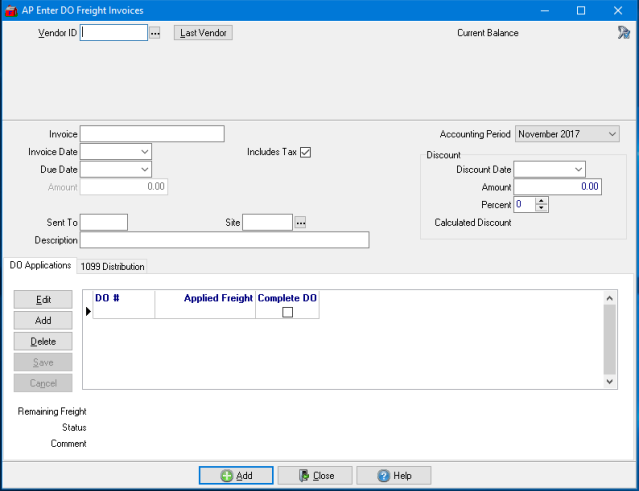Click the app icon in title bar
The width and height of the screenshot is (639, 491).
11,10
